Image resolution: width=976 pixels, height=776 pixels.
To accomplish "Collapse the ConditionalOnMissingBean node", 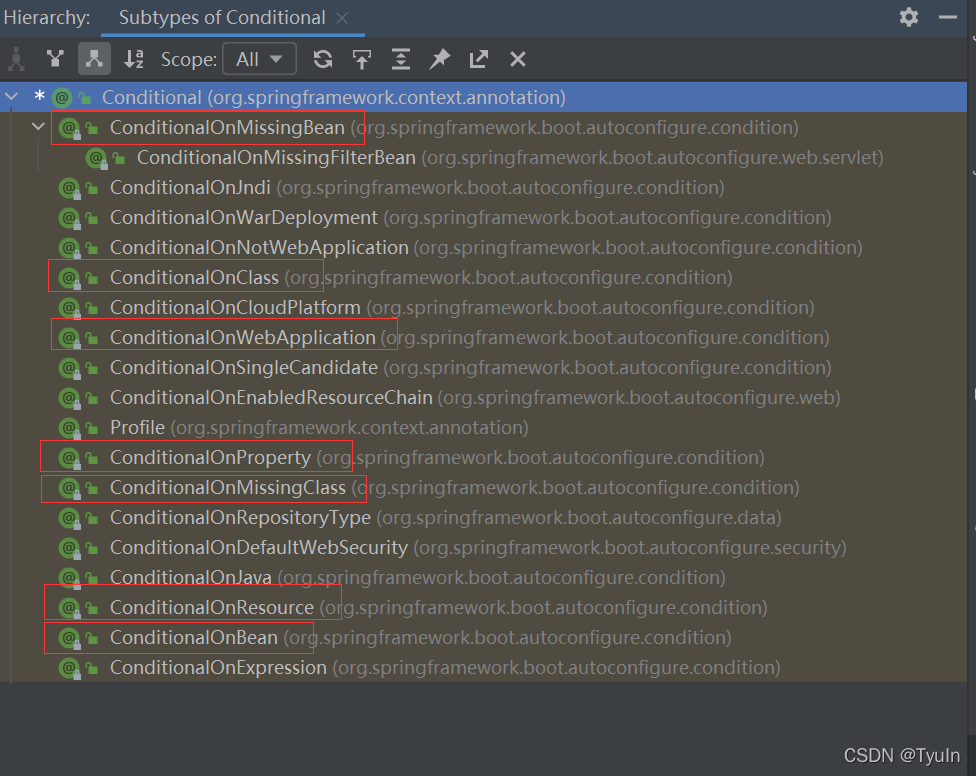I will pyautogui.click(x=39, y=126).
